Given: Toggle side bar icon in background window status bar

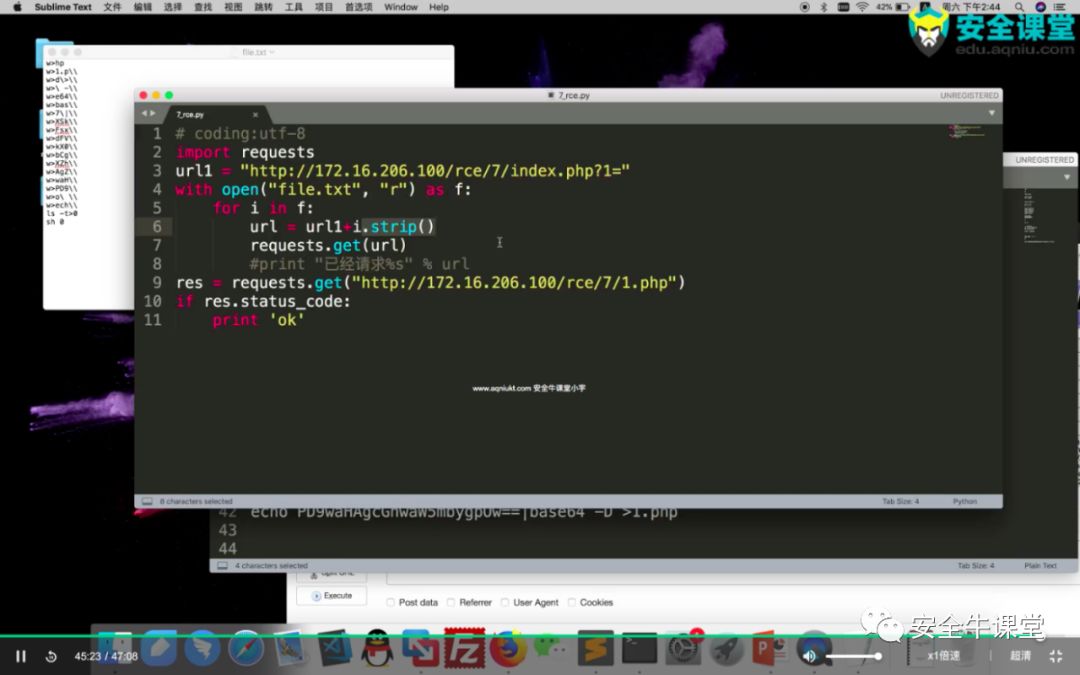Looking at the screenshot, I should [x=222, y=565].
